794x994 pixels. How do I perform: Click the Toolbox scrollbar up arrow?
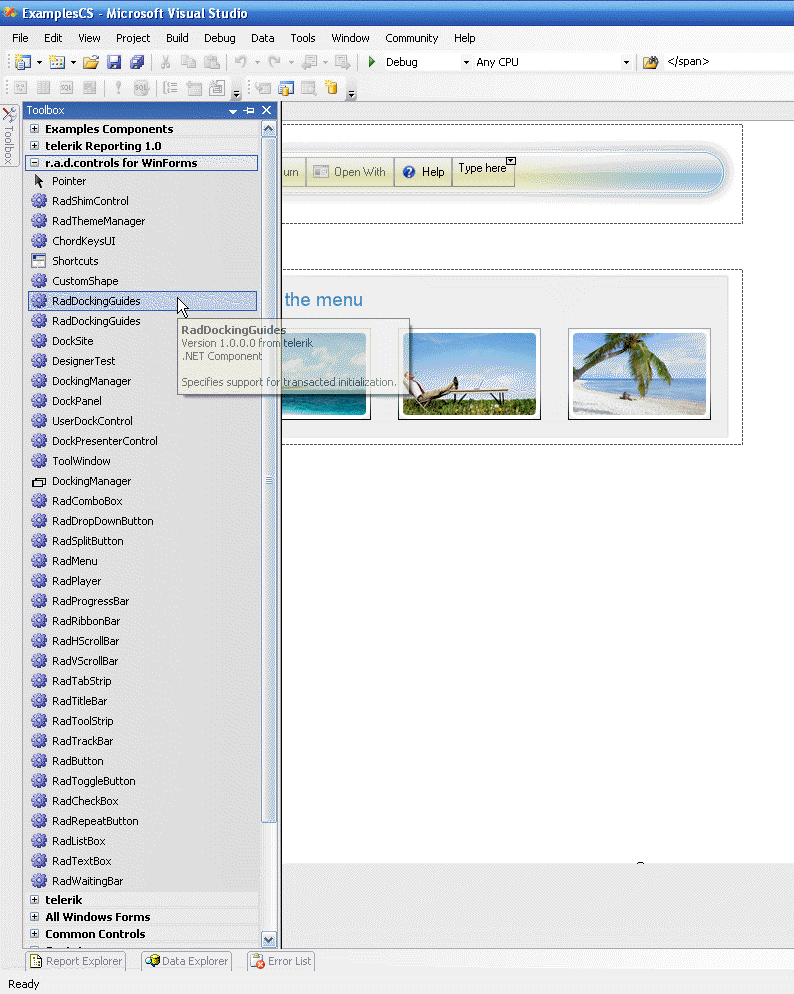(269, 129)
